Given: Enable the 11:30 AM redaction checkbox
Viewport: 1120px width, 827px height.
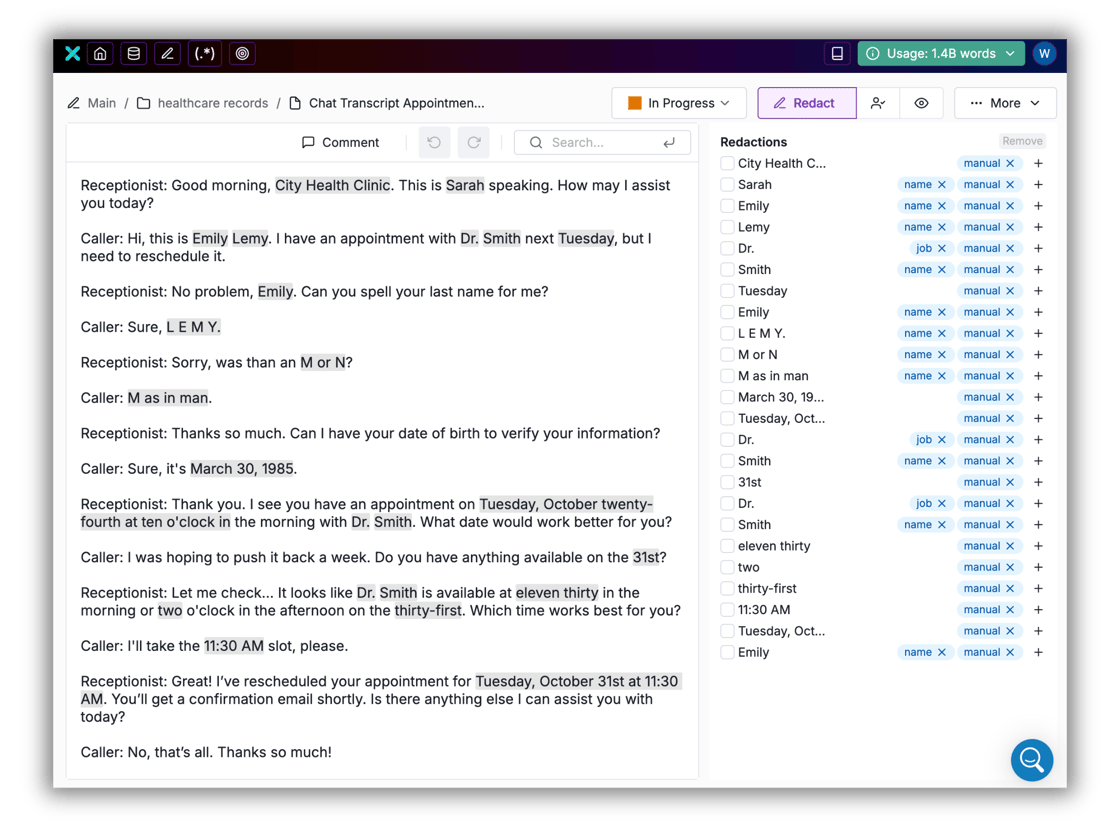Looking at the screenshot, I should [x=726, y=609].
